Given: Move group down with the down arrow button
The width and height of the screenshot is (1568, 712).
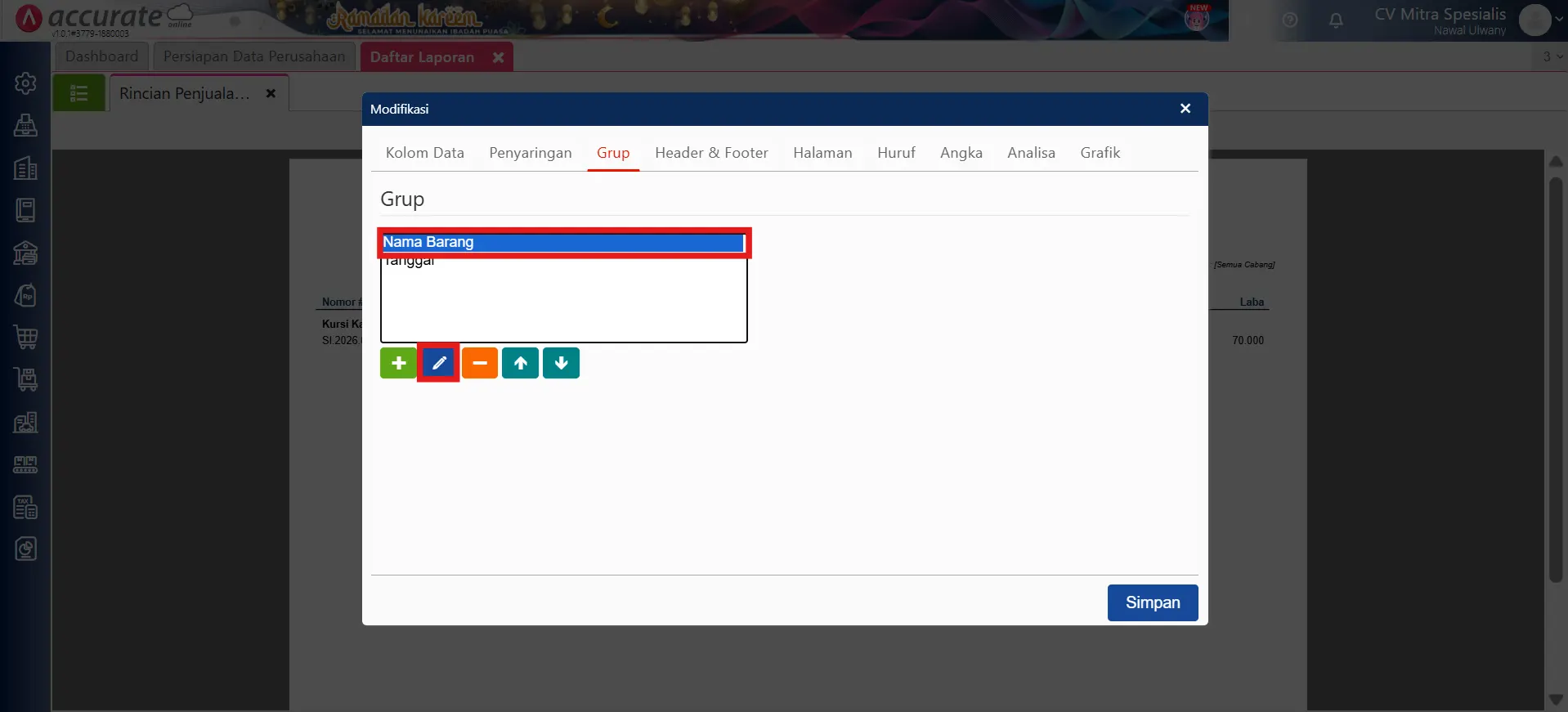Looking at the screenshot, I should point(562,363).
